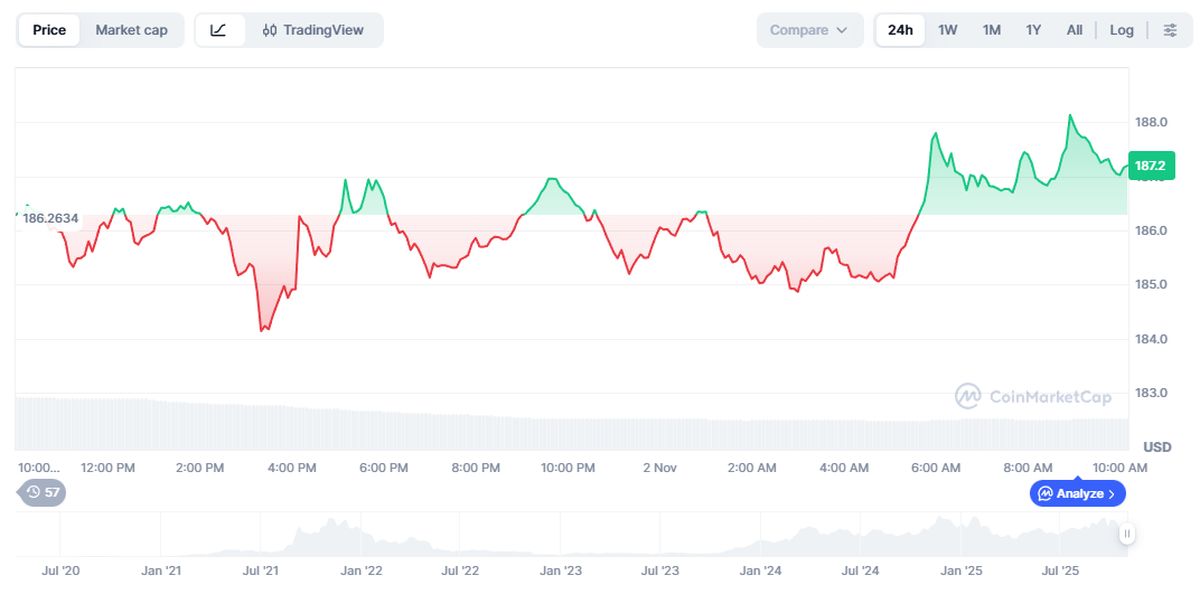Expand the Compare dropdown
This screenshot has height=613, width=1200.
(809, 30)
